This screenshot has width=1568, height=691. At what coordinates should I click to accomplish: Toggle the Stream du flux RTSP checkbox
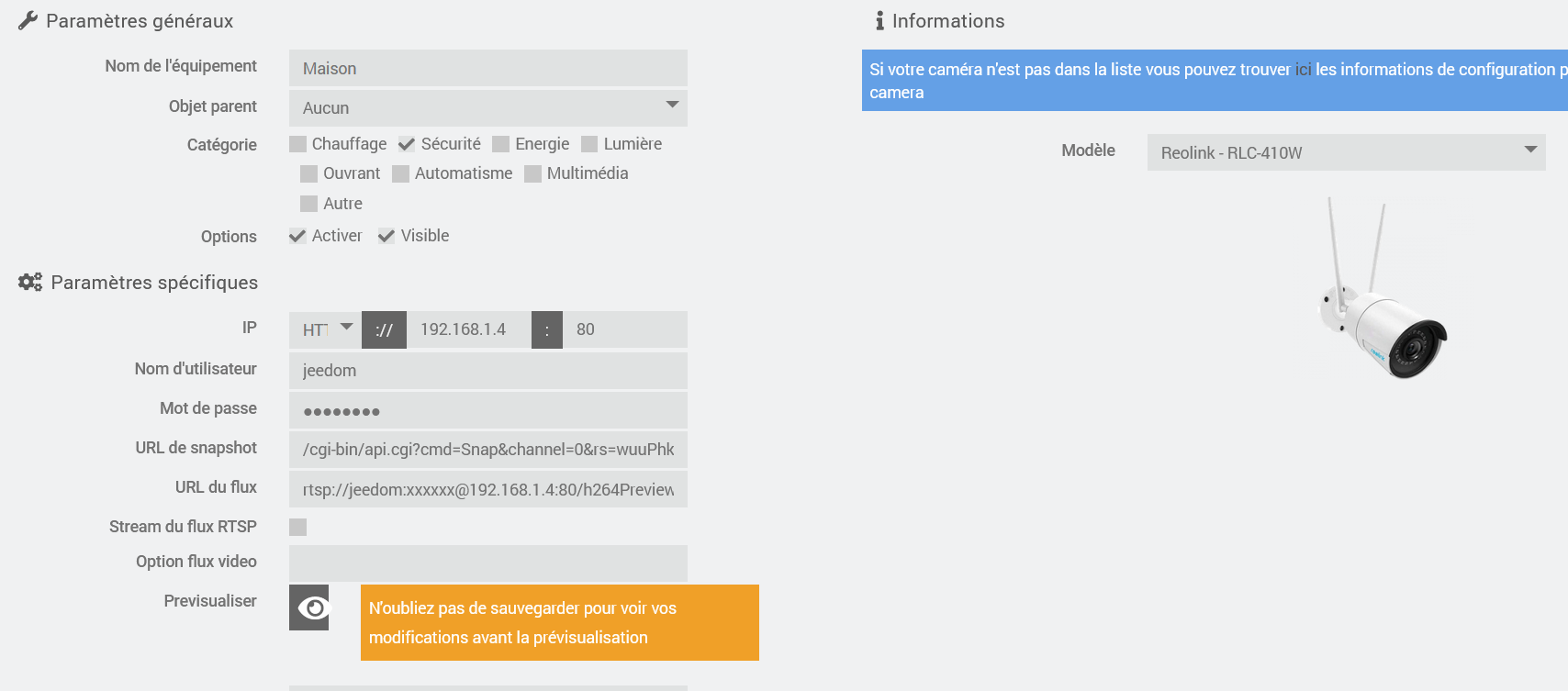297,527
